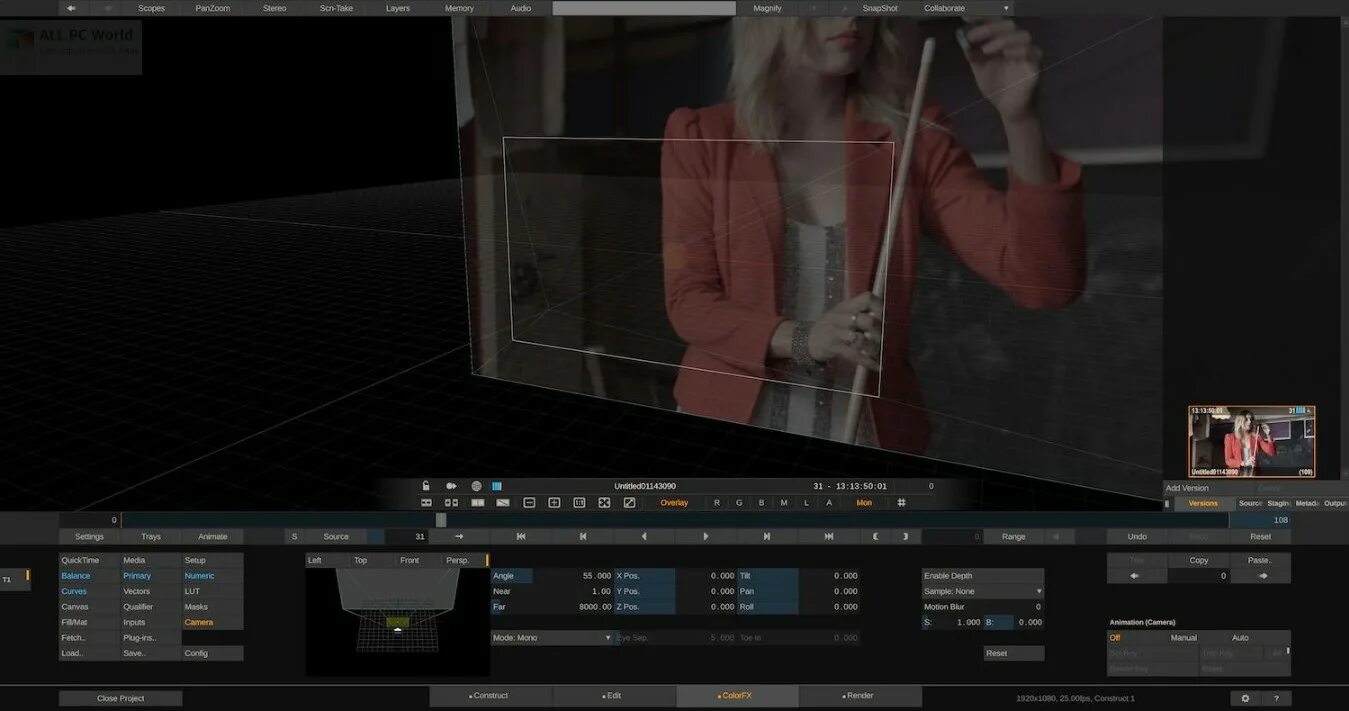
Task: Toggle Enable Depth
Action: (x=983, y=576)
